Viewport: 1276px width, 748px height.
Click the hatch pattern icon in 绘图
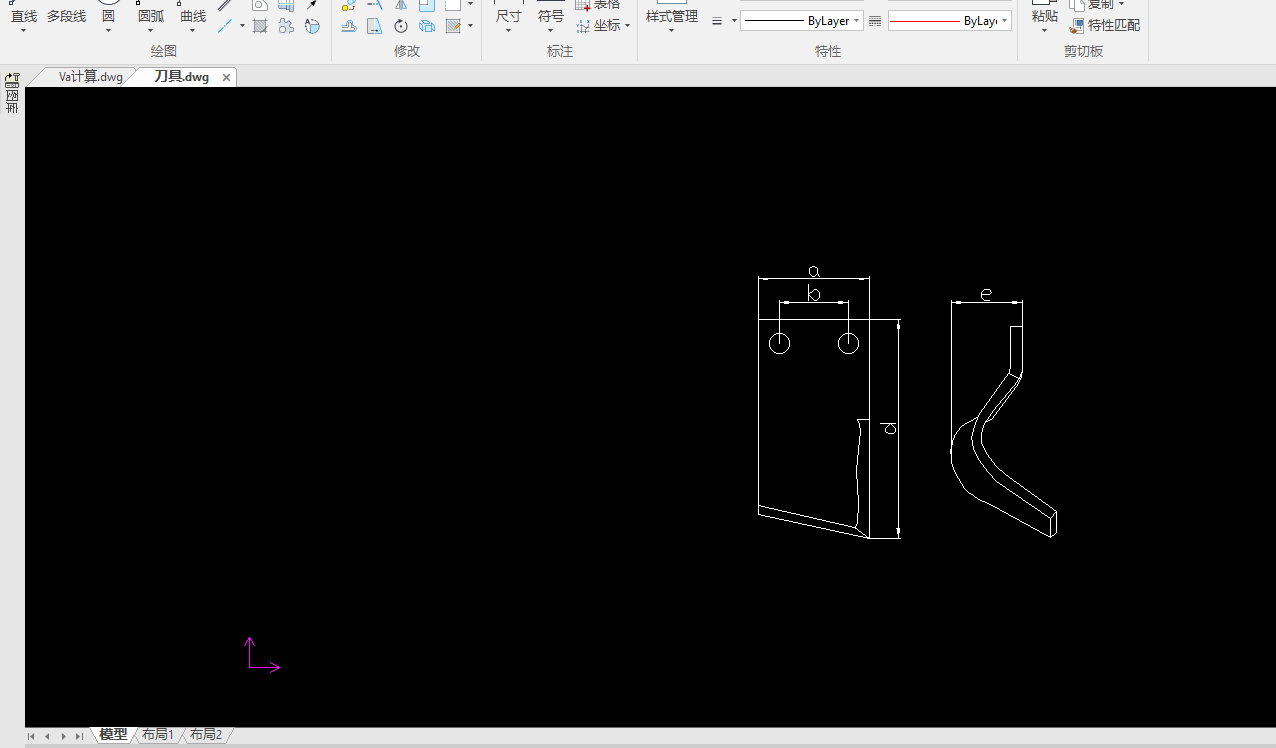pos(260,26)
